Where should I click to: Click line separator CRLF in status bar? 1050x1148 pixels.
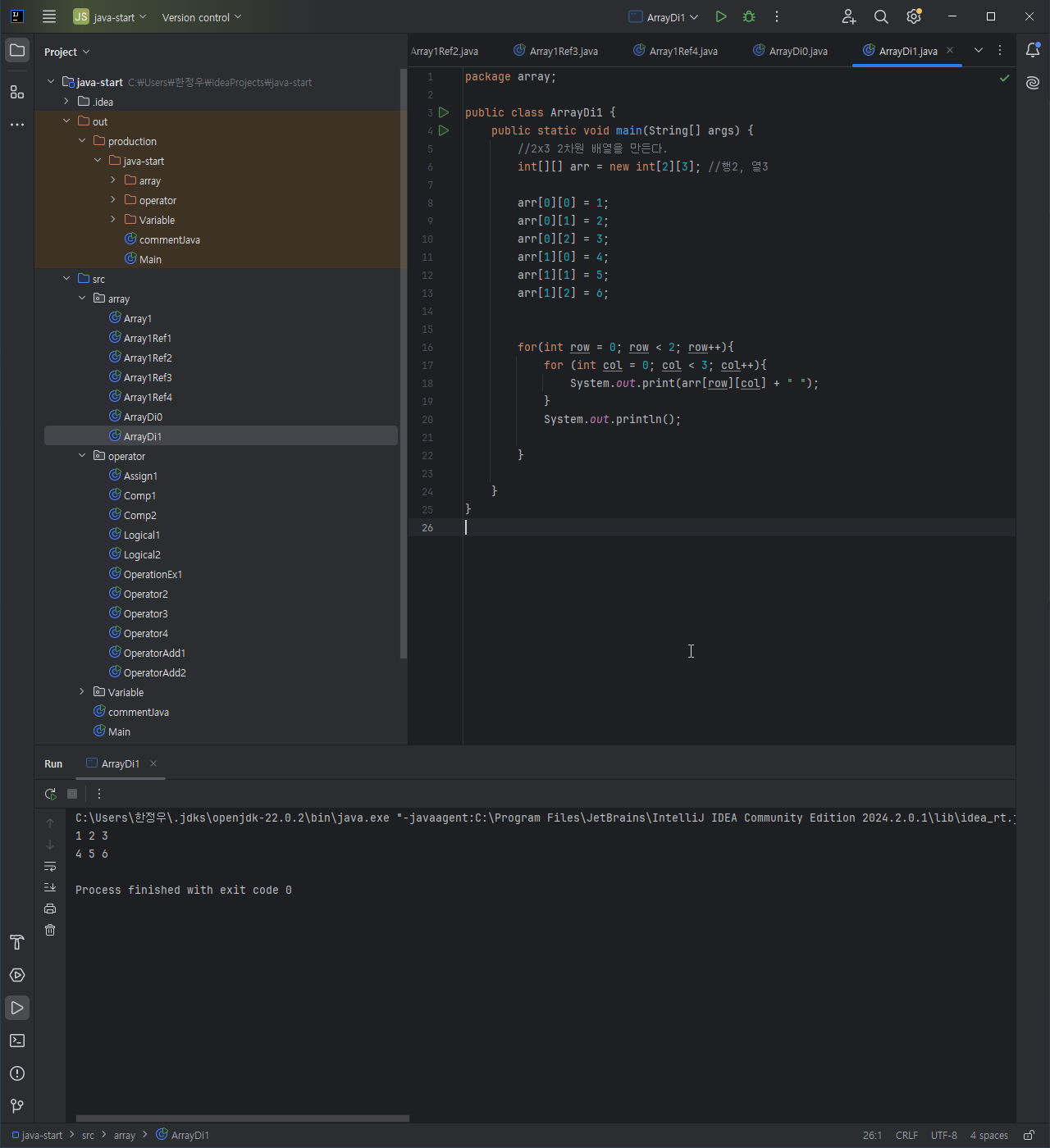pos(906,1136)
